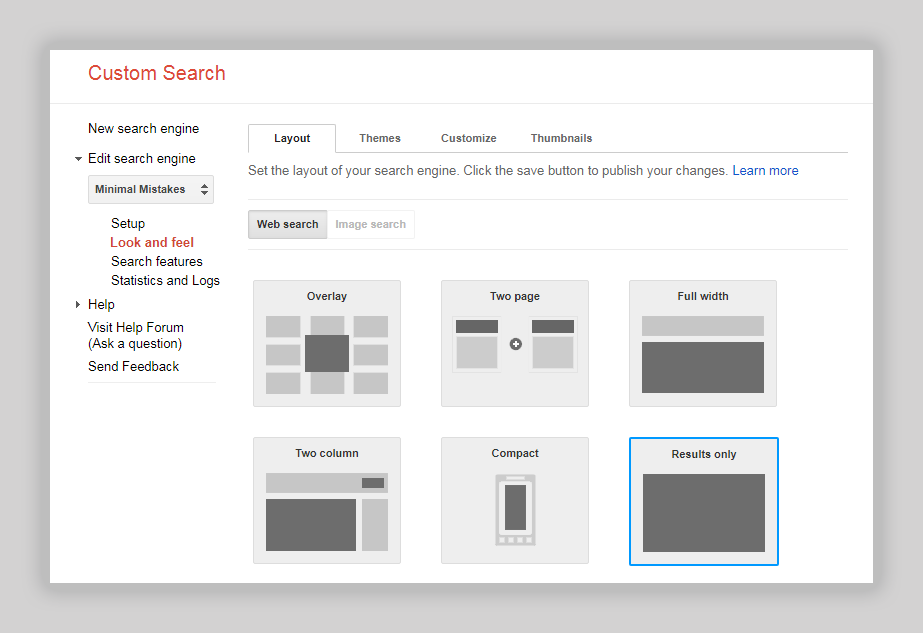Switch to the Customize tab
Image resolution: width=923 pixels, height=633 pixels.
coord(467,138)
